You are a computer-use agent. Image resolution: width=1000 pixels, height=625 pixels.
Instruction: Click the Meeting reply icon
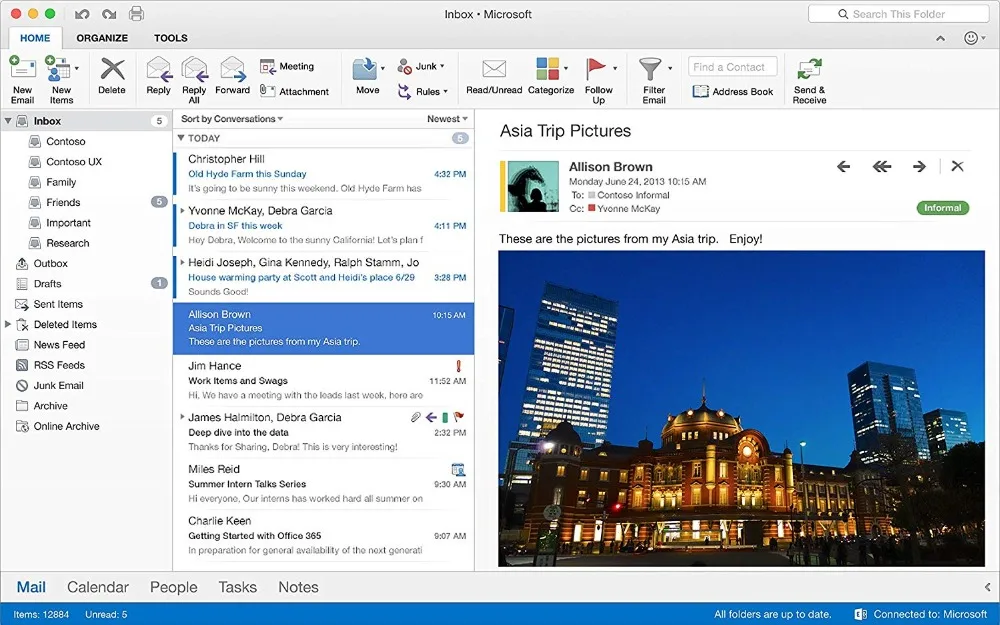click(x=287, y=67)
